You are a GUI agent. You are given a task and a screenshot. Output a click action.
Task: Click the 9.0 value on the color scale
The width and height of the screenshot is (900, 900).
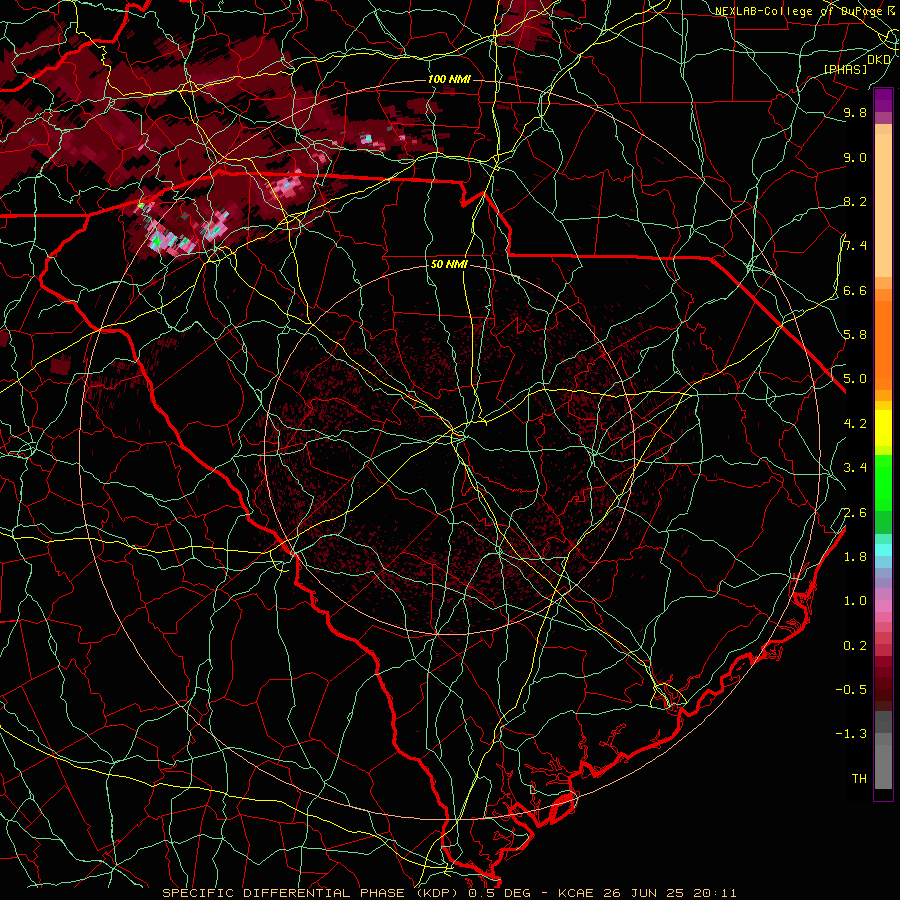click(855, 157)
